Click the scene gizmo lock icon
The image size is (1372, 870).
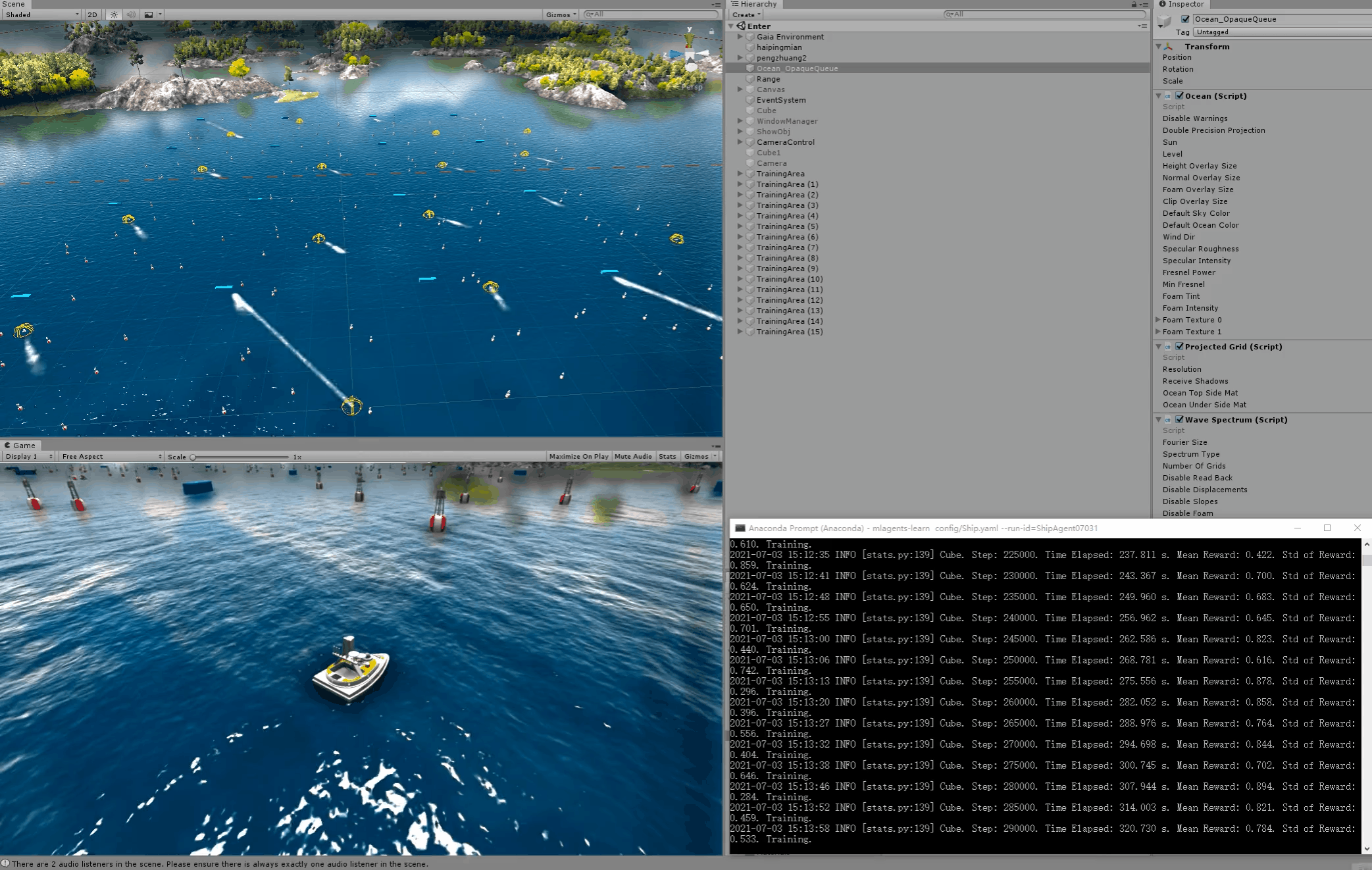pos(711,31)
